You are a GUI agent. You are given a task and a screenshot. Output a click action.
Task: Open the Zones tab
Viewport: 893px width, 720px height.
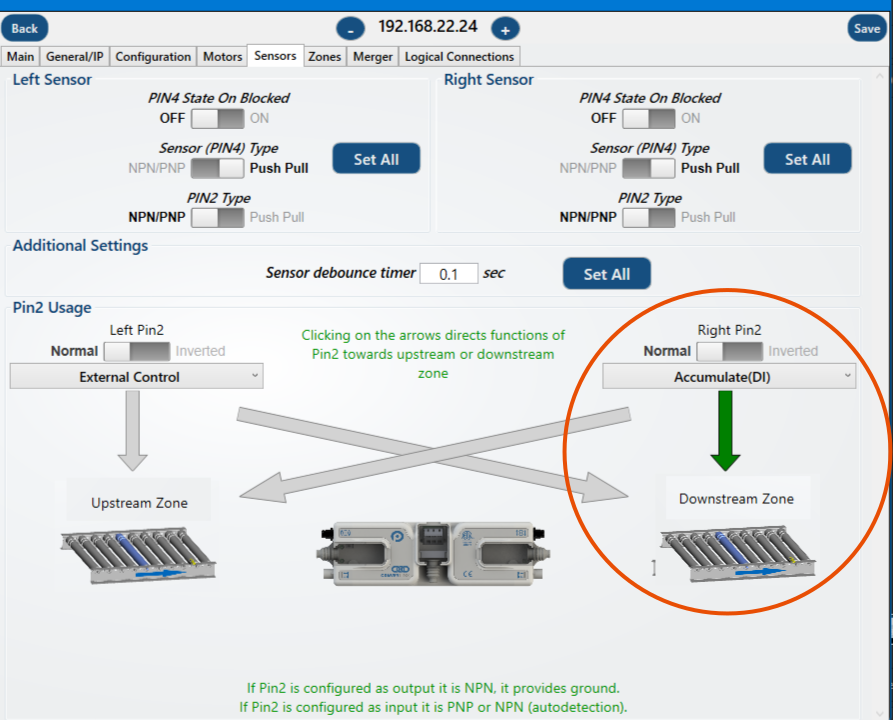click(325, 56)
